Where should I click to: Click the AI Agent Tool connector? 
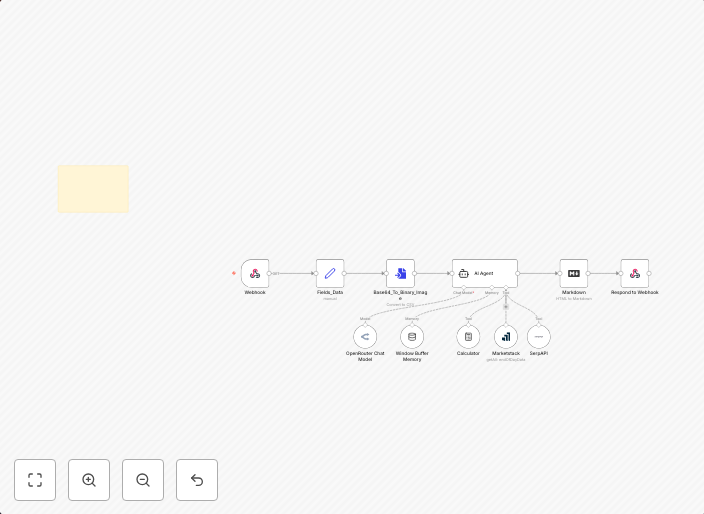[x=506, y=287]
